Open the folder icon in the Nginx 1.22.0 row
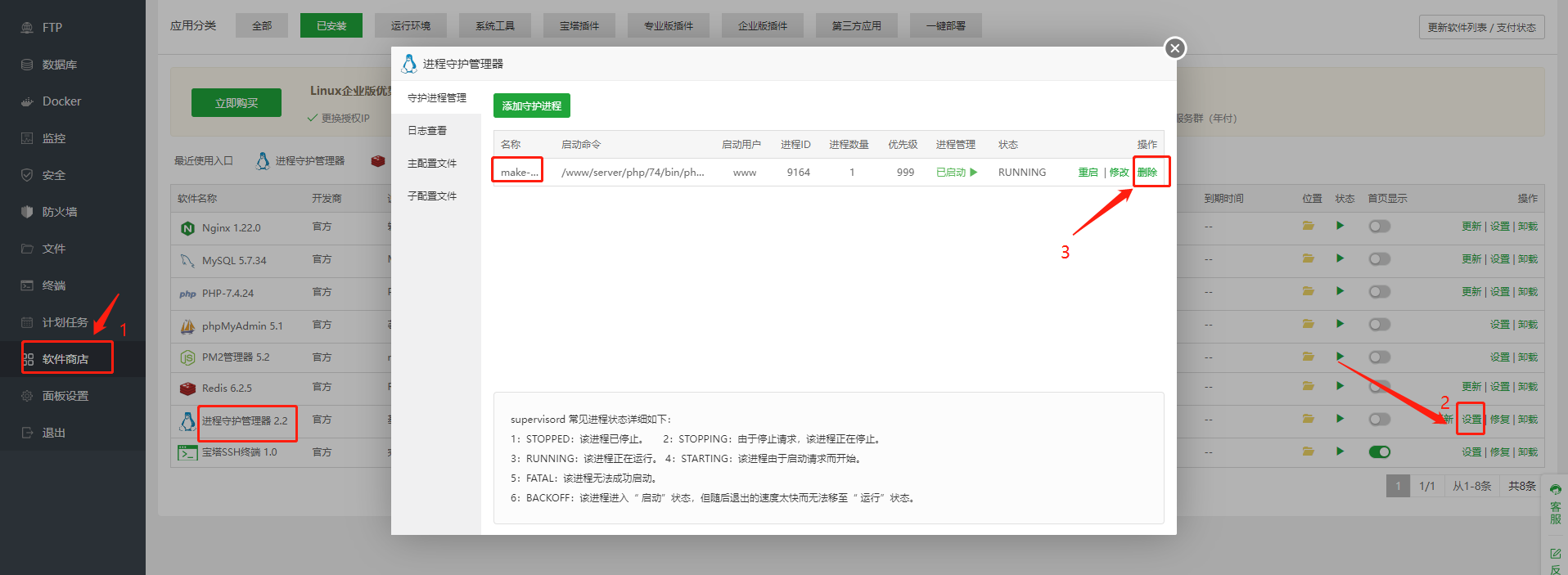The height and width of the screenshot is (575, 1568). [x=1309, y=226]
